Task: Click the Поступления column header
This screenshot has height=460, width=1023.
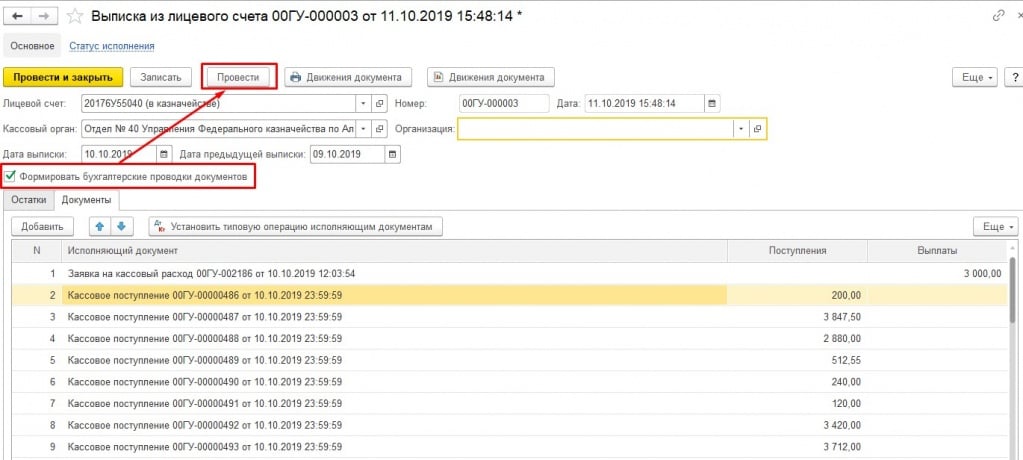Action: click(797, 251)
